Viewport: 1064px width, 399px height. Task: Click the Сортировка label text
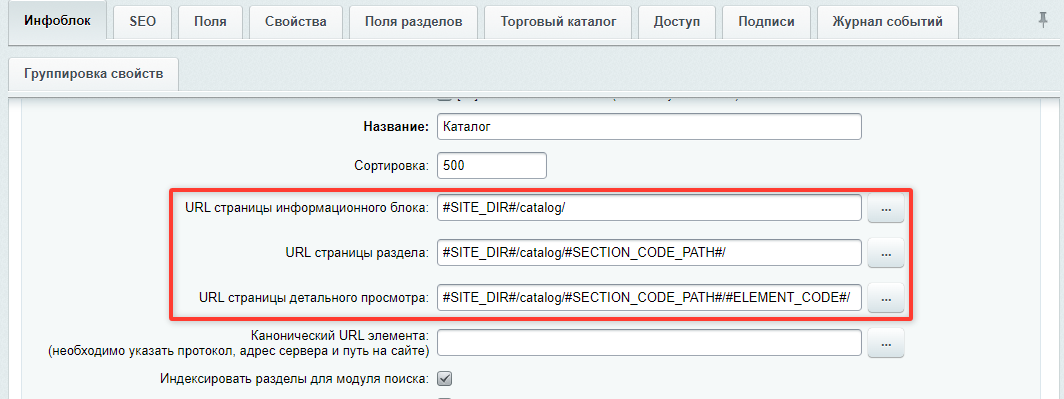click(392, 165)
